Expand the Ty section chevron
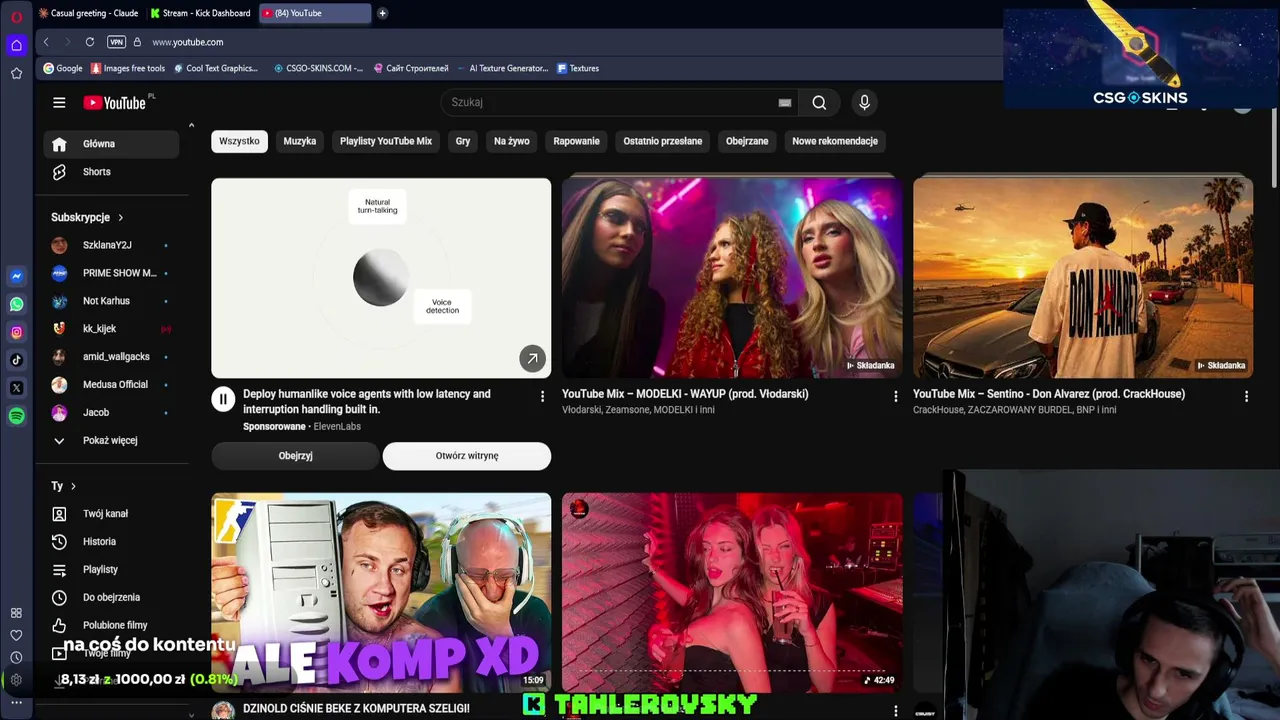This screenshot has height=720, width=1280. (73, 486)
